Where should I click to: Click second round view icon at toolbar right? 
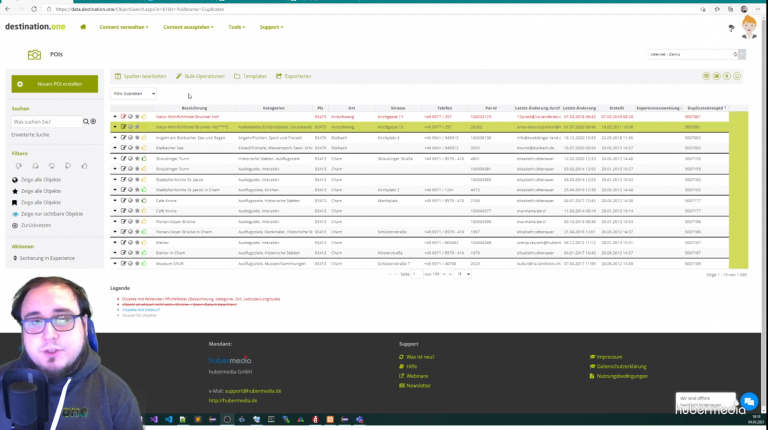coord(717,76)
